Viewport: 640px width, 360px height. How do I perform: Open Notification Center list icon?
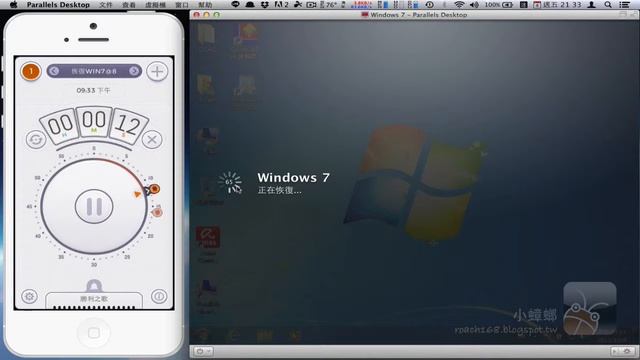(624, 4)
